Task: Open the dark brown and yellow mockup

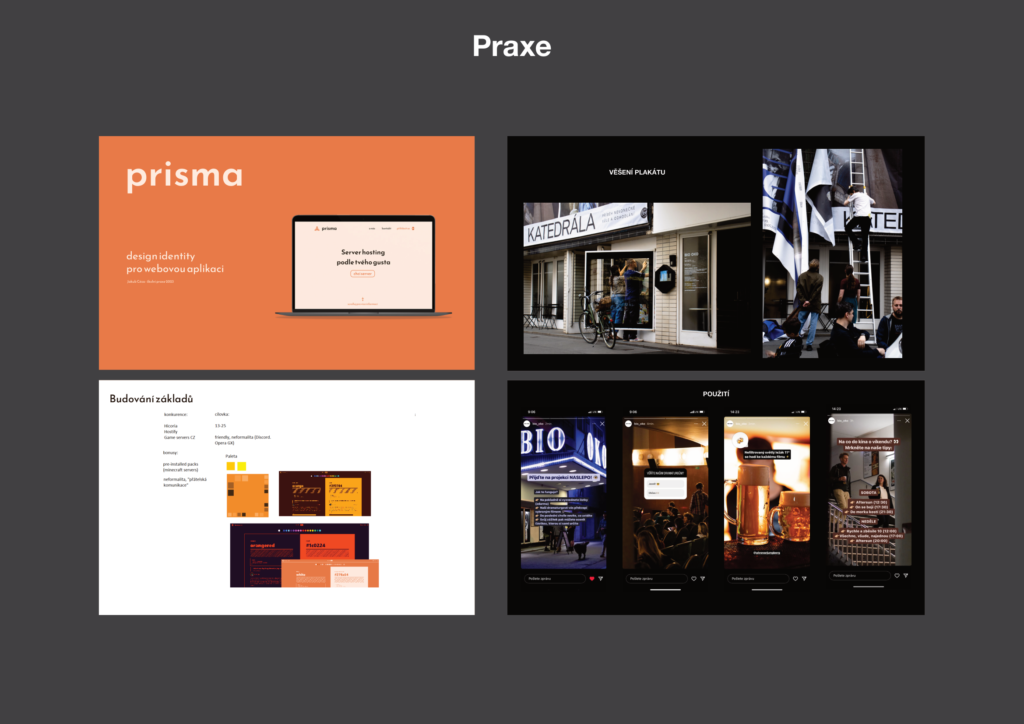Action: pyautogui.click(x=325, y=494)
